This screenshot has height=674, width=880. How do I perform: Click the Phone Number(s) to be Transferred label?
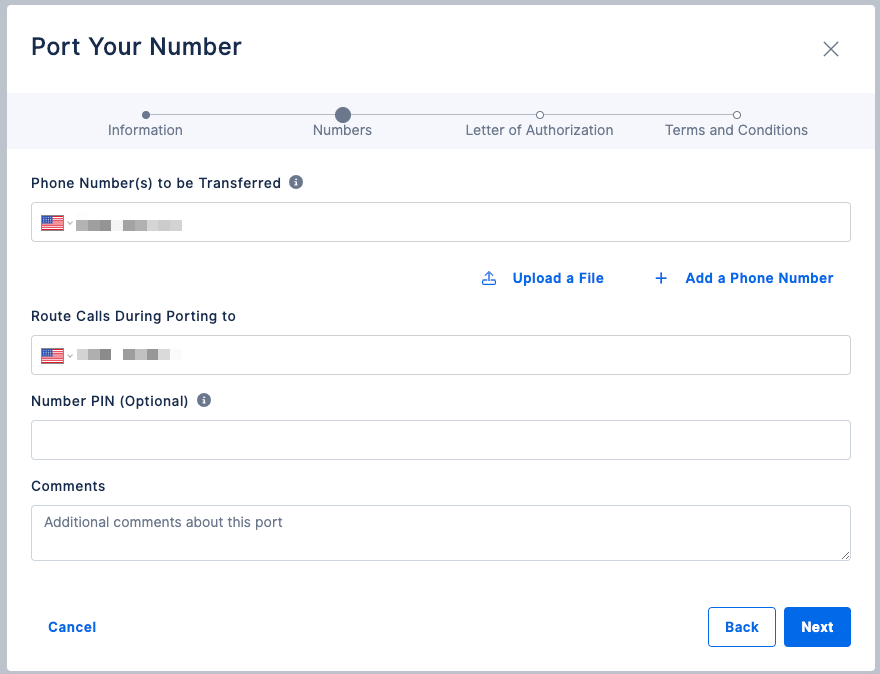tap(156, 183)
